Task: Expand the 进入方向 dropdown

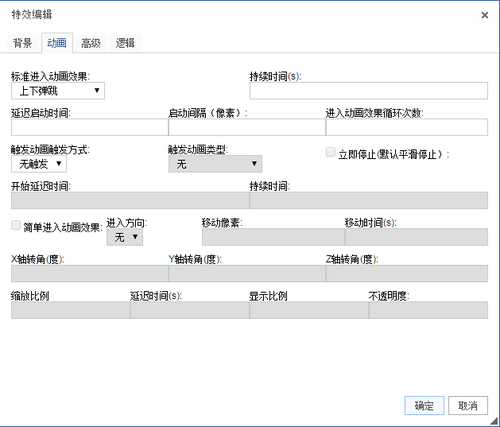Action: coord(125,237)
